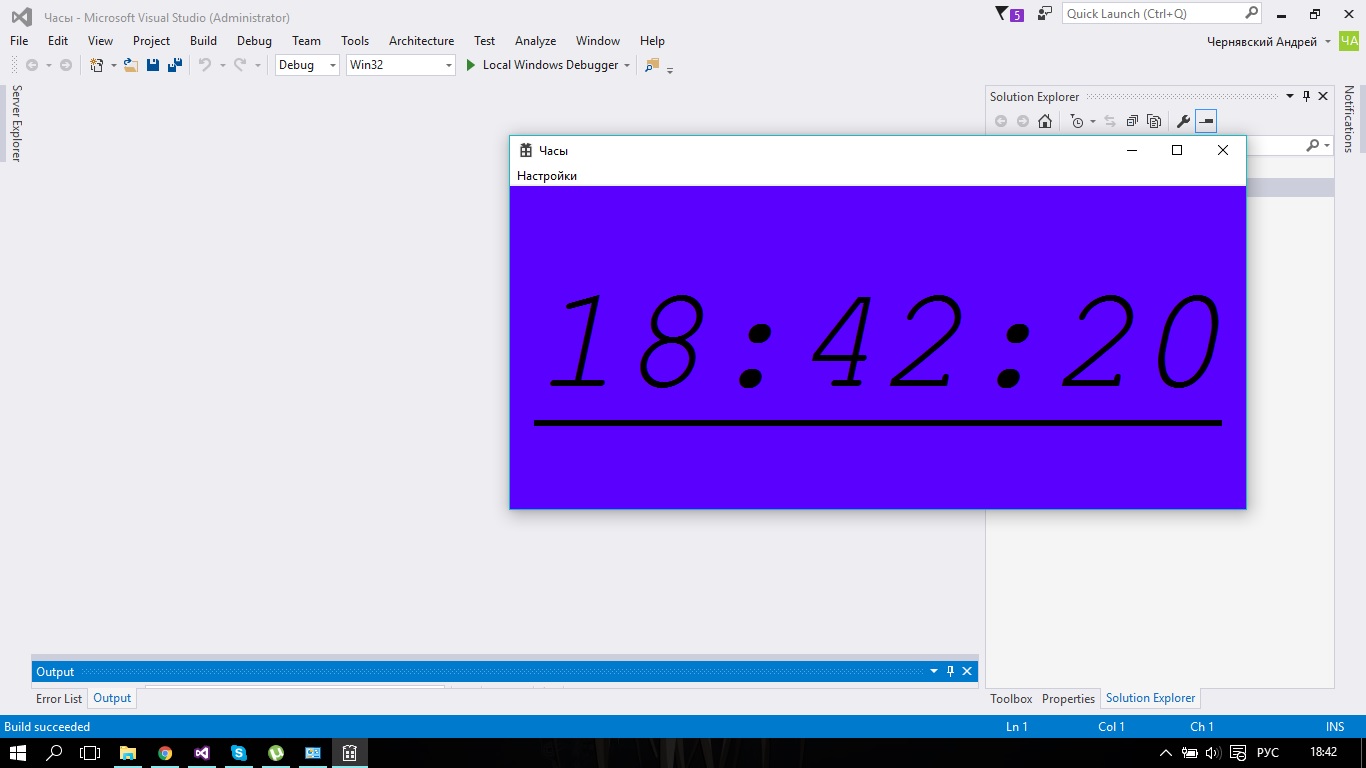Viewport: 1366px width, 768px height.
Task: Close the Solution Explorer panel
Action: 1323,96
